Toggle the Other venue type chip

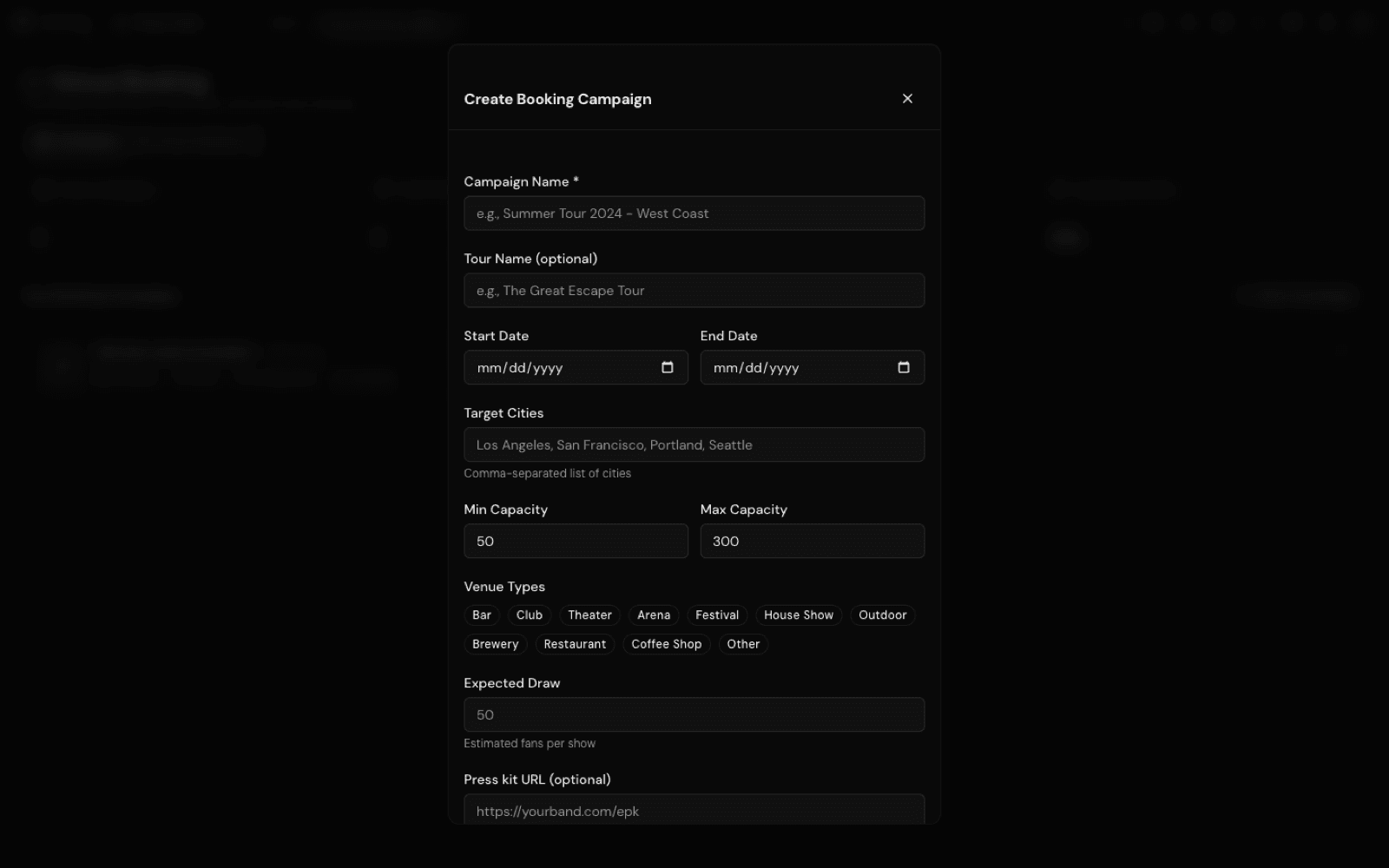pyautogui.click(x=743, y=644)
